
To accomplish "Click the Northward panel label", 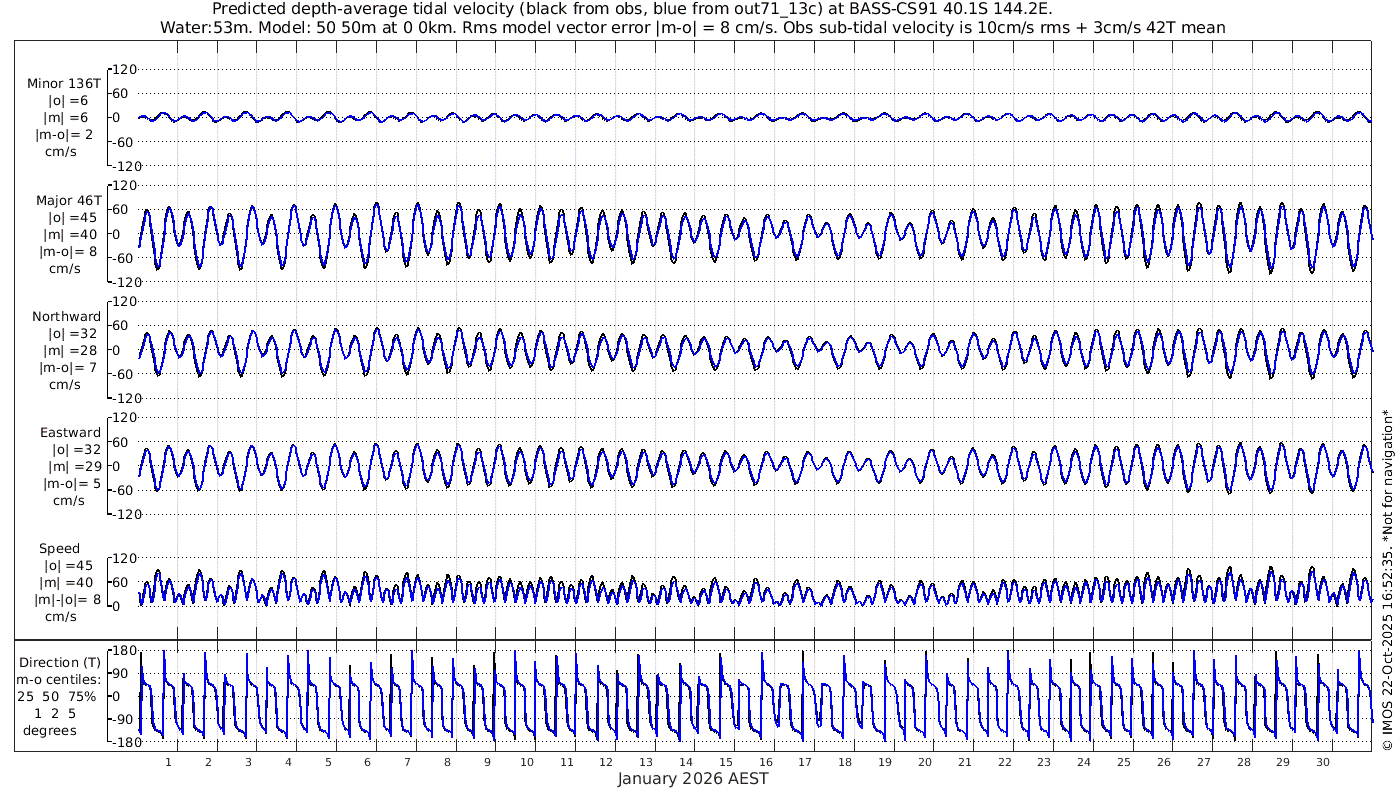I will pos(66,316).
